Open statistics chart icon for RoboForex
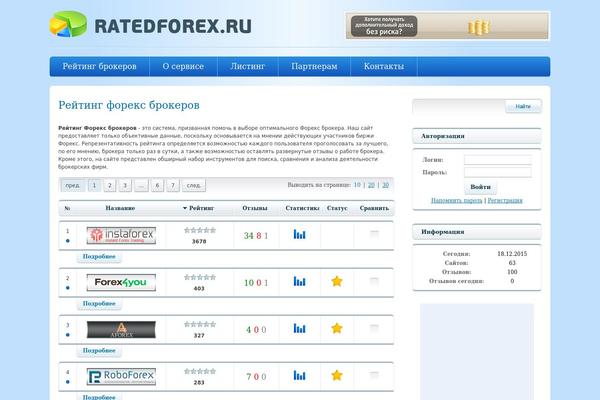 (x=299, y=376)
